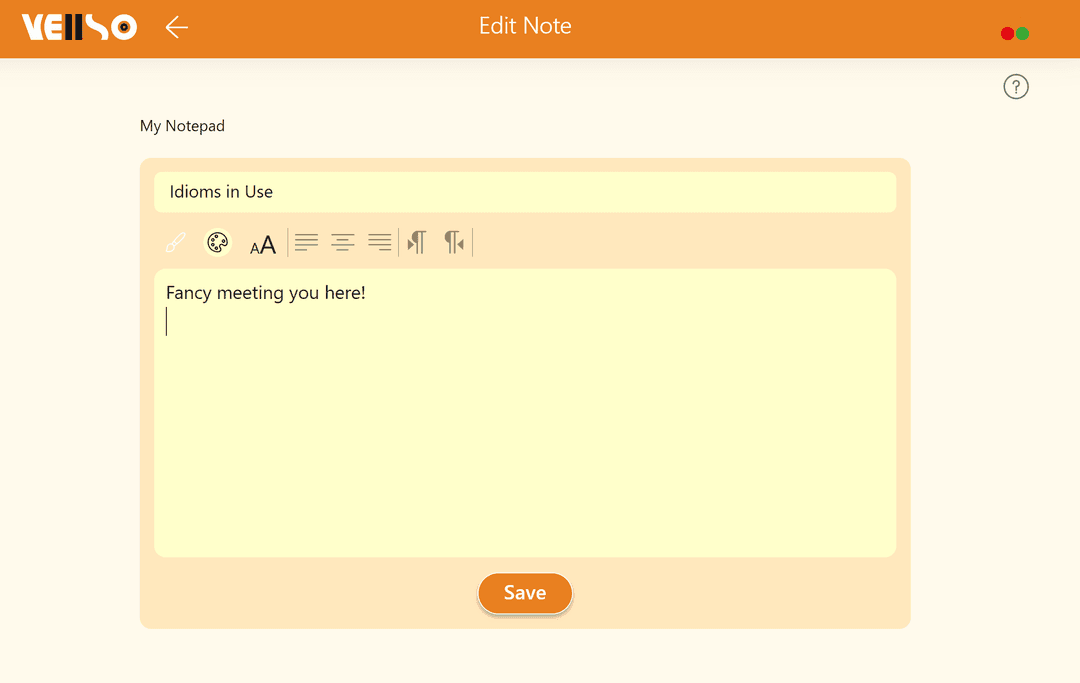
Task: Place cursor after 'here!' in the note
Action: point(367,293)
